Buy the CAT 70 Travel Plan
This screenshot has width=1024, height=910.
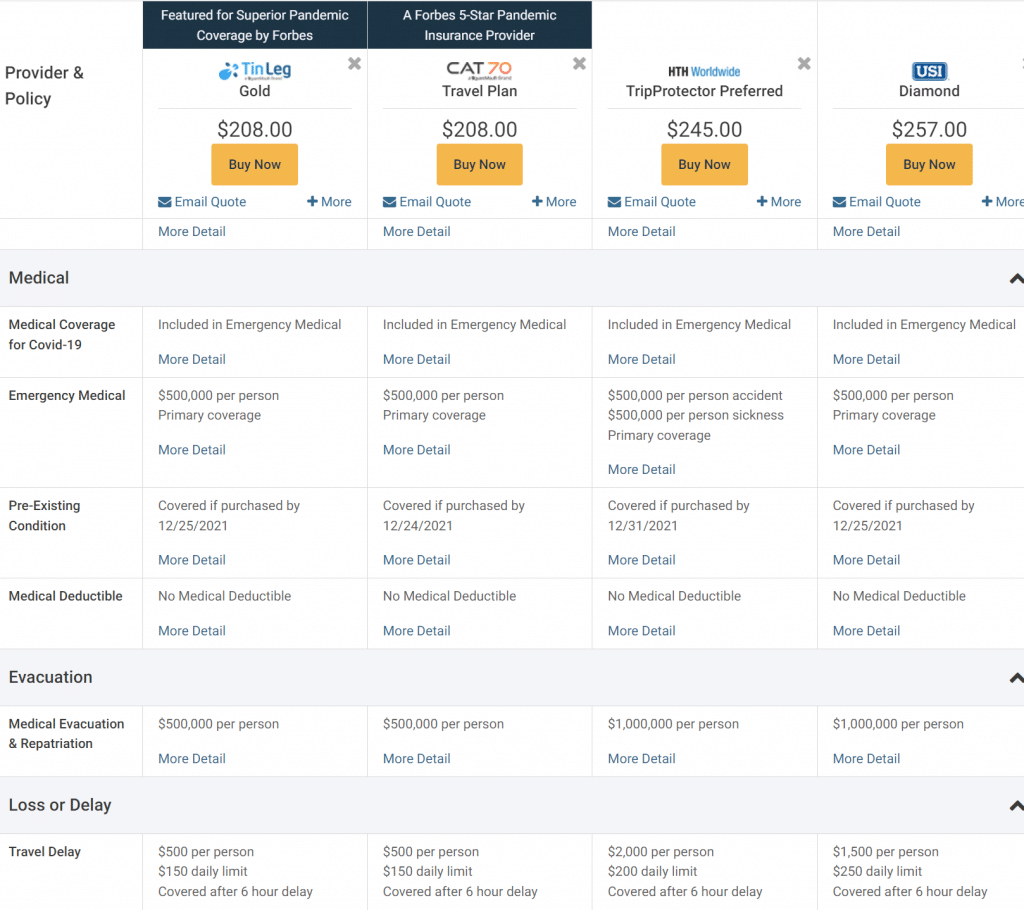point(479,165)
